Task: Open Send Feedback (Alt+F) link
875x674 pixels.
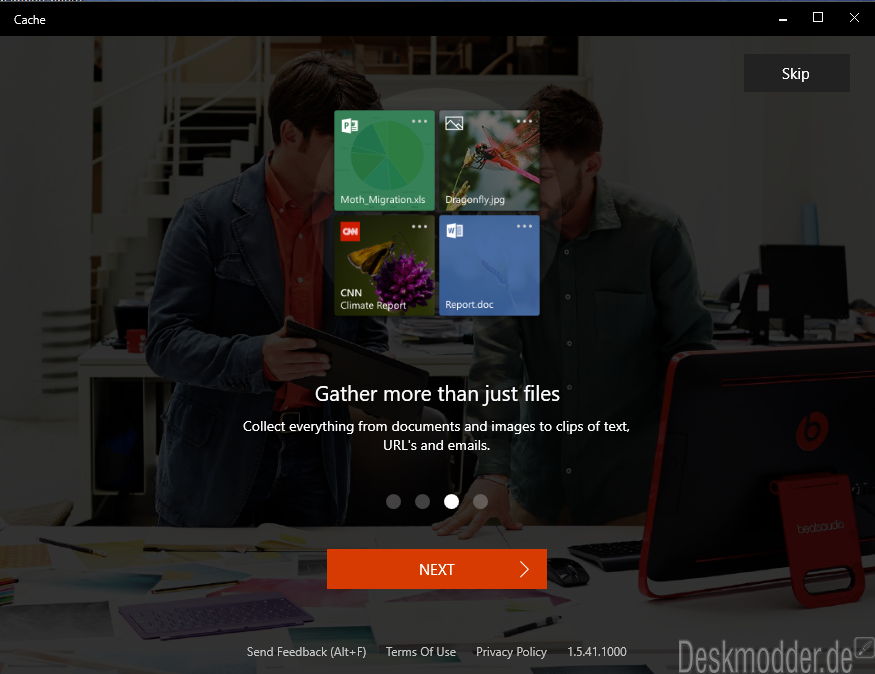Action: click(307, 652)
